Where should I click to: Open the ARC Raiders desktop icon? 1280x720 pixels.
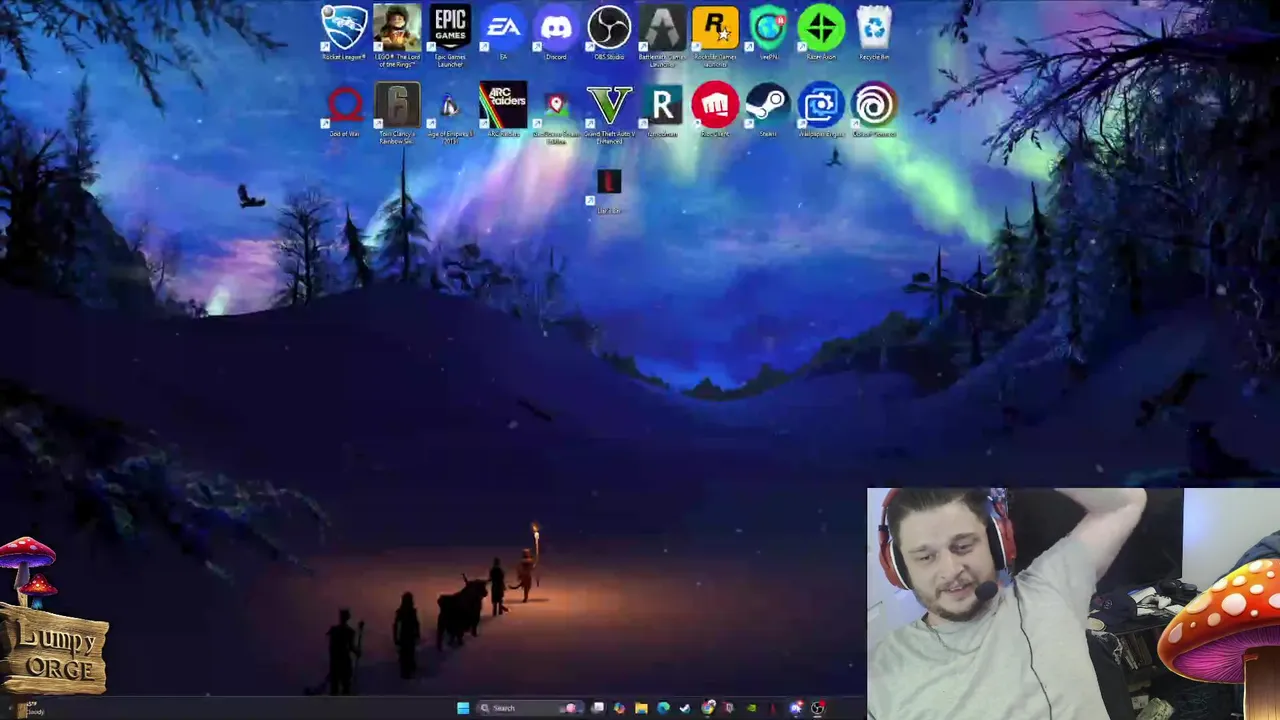pyautogui.click(x=503, y=110)
